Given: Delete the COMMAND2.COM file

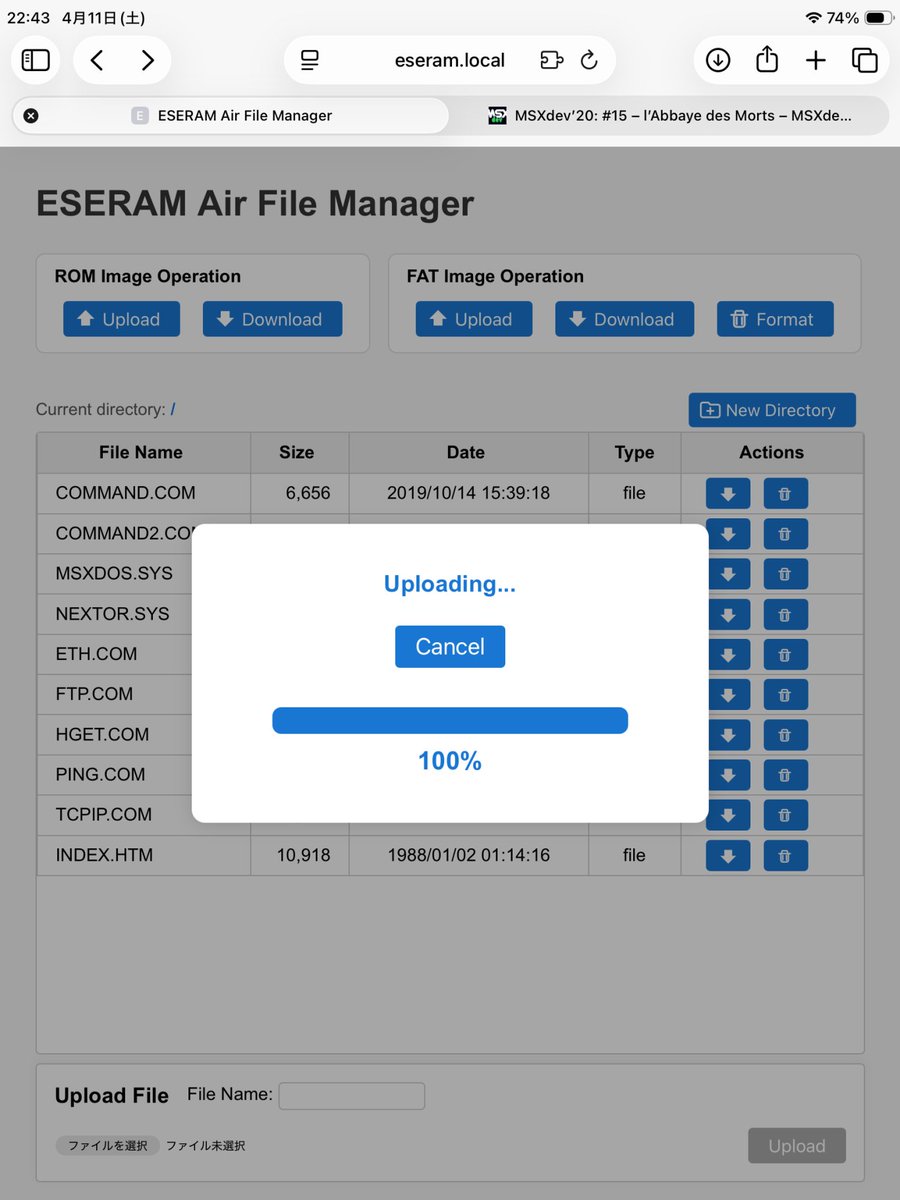Looking at the screenshot, I should pos(786,534).
